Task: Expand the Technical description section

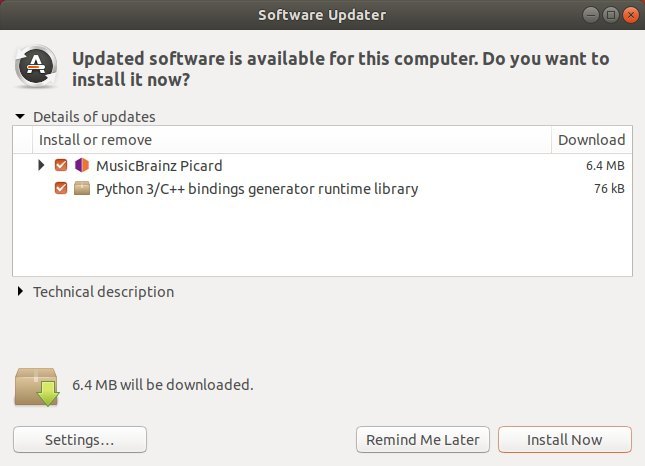Action: pyautogui.click(x=20, y=292)
